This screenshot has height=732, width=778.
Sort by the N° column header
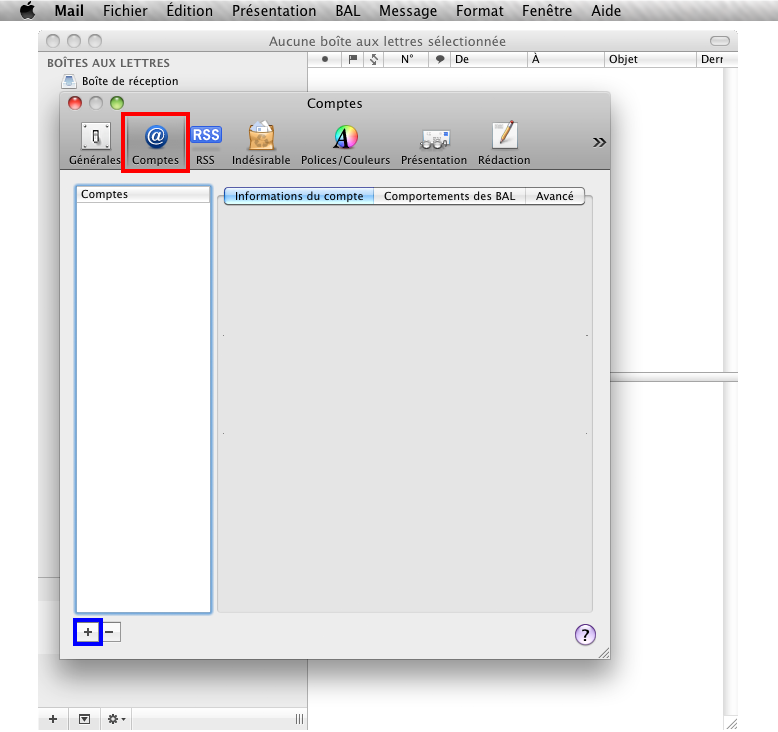(407, 59)
